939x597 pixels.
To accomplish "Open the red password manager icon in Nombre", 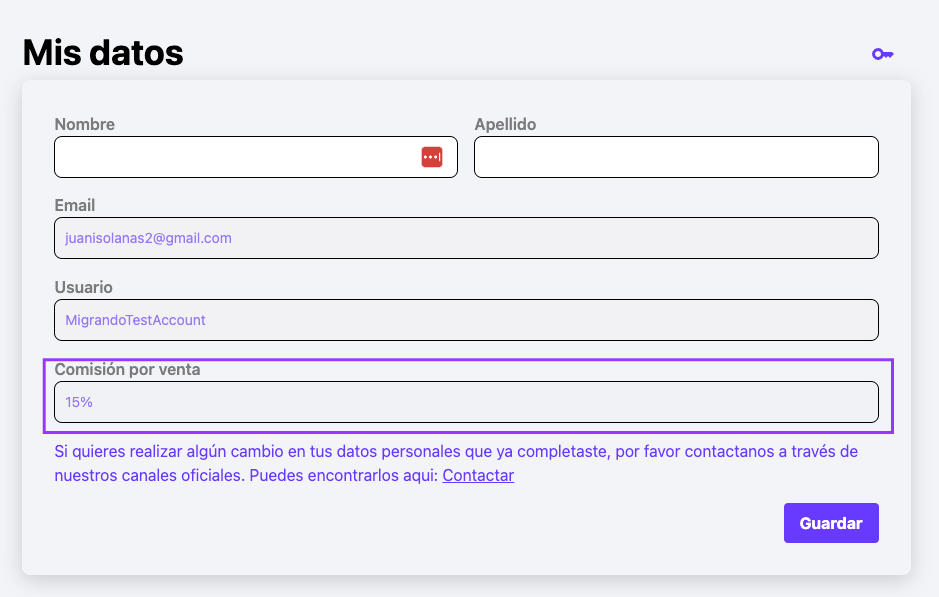I will click(432, 157).
